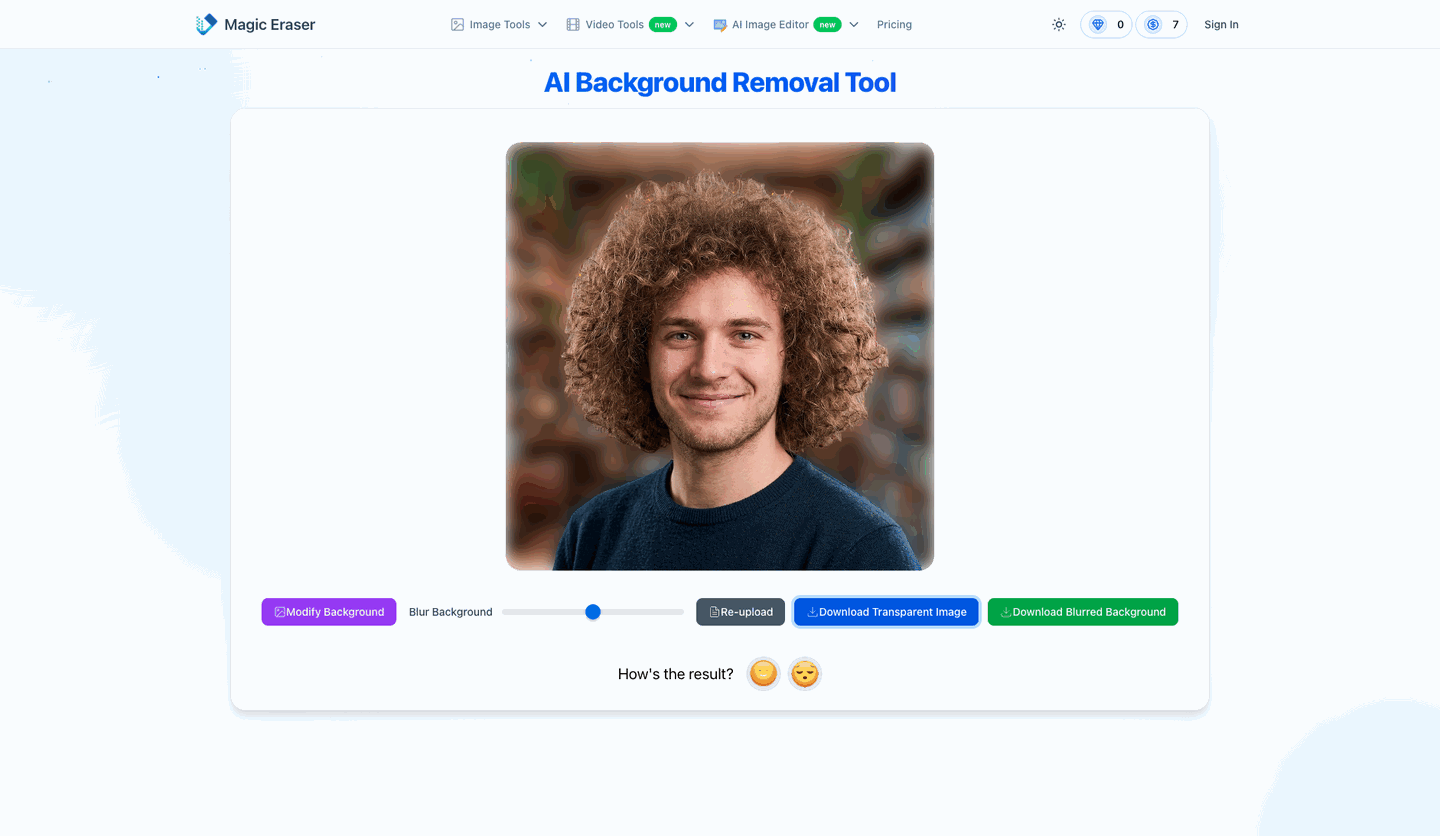The width and height of the screenshot is (1440, 836).
Task: Click the "new" badge beside Video Tools
Action: click(x=663, y=25)
